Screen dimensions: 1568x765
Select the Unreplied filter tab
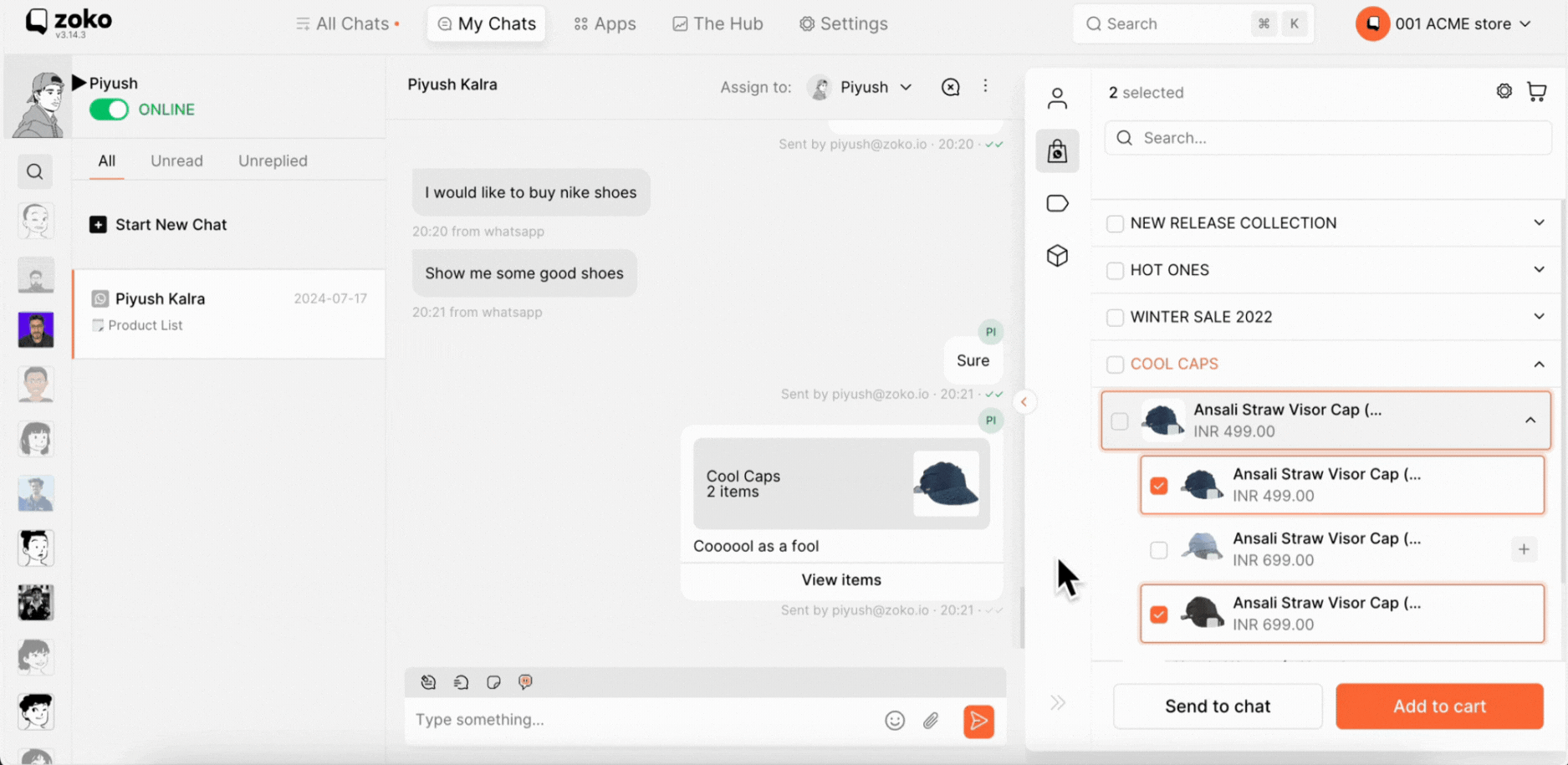(273, 161)
